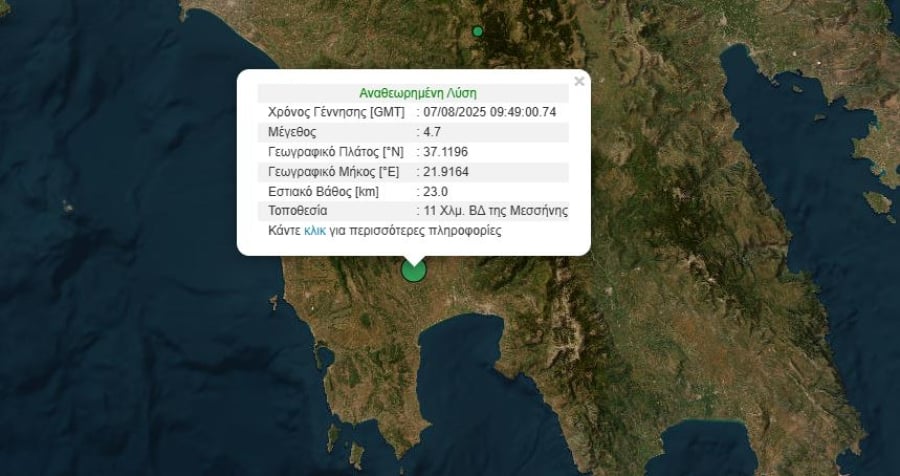Select the small green earthquake marker up north
Viewport: 900px width, 476px height.
point(478,32)
